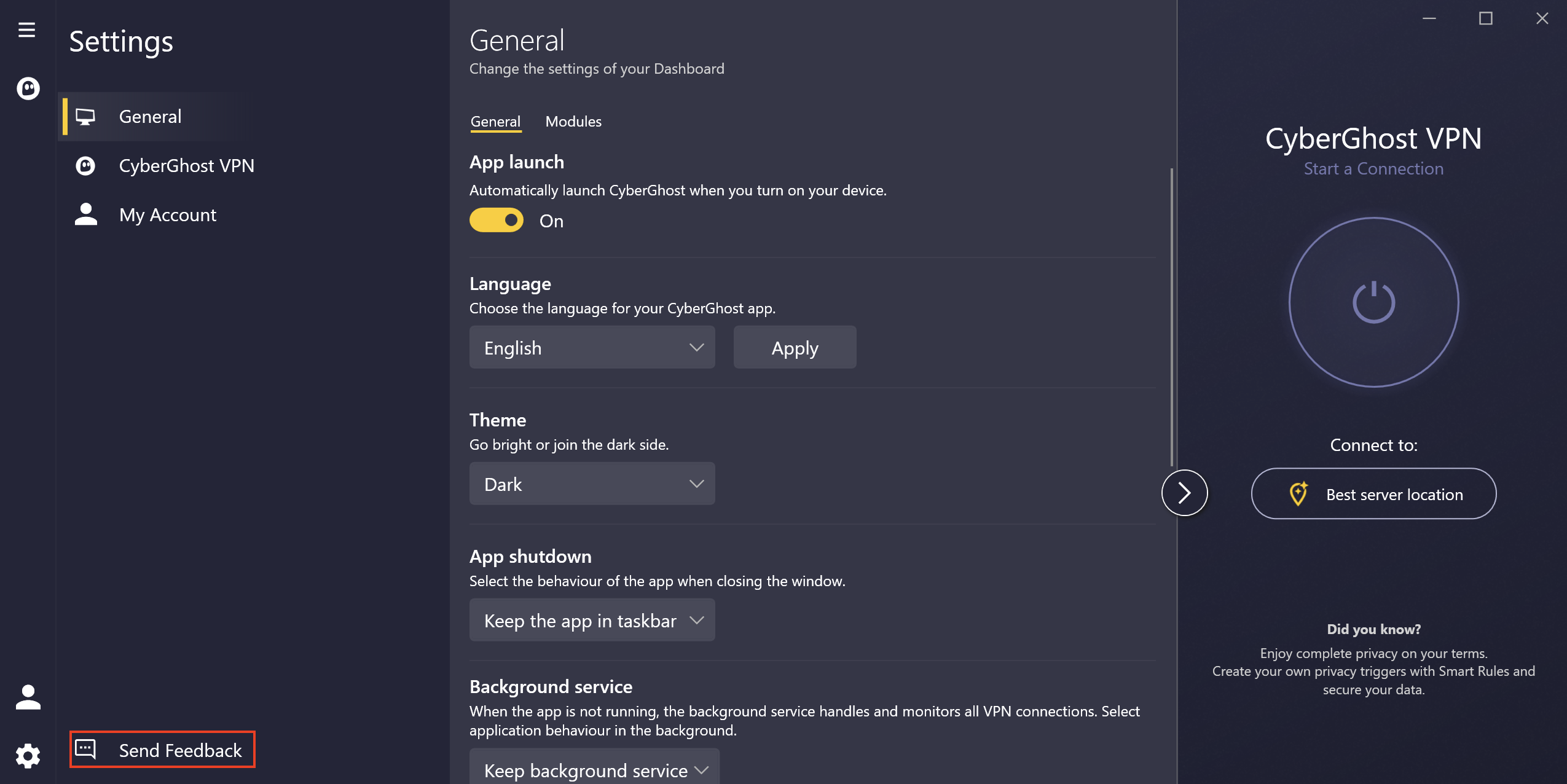Click the App launch heading

click(x=517, y=162)
